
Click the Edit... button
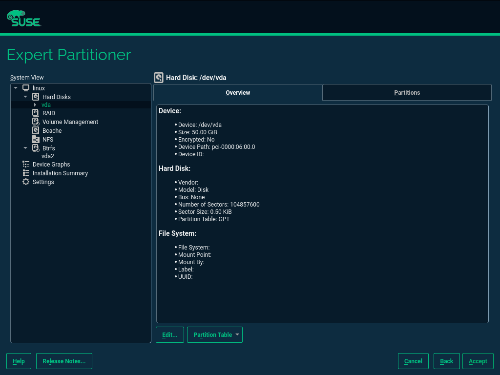click(x=170, y=335)
